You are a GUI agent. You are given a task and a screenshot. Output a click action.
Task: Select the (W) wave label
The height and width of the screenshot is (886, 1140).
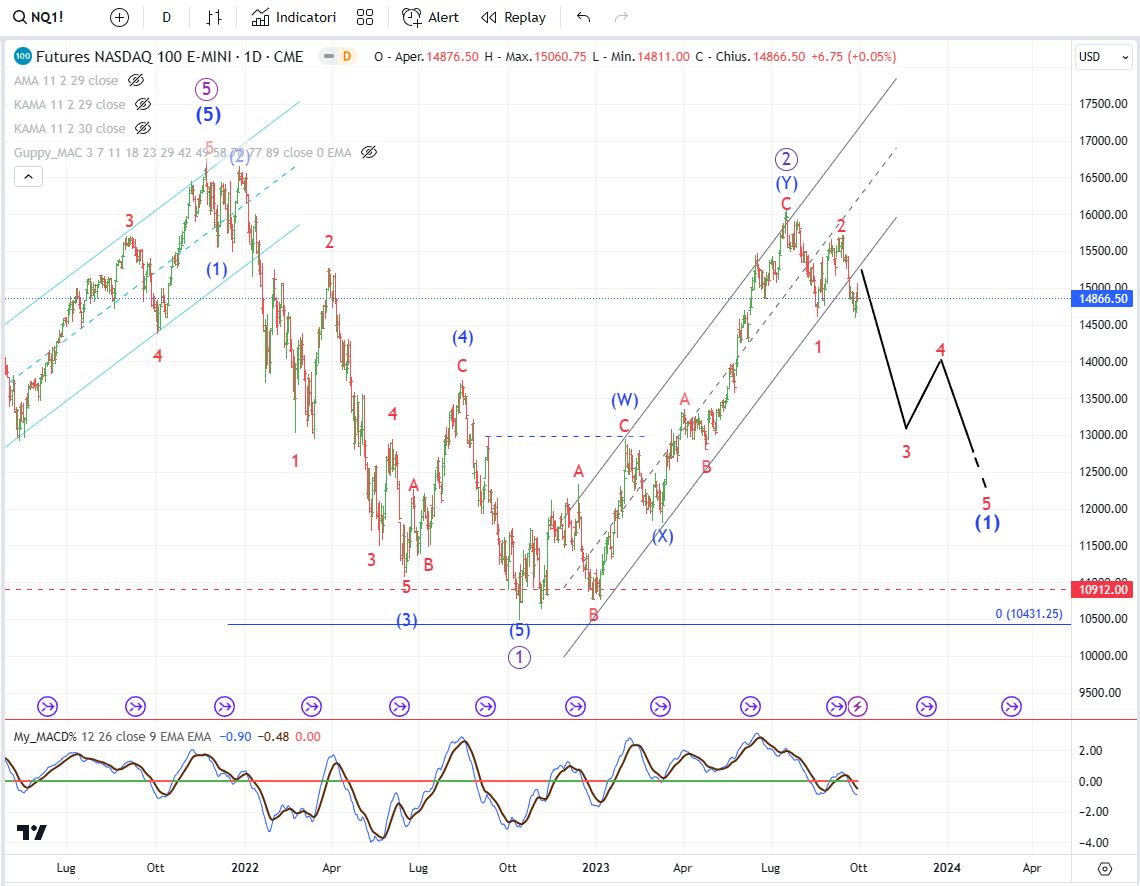(x=625, y=400)
